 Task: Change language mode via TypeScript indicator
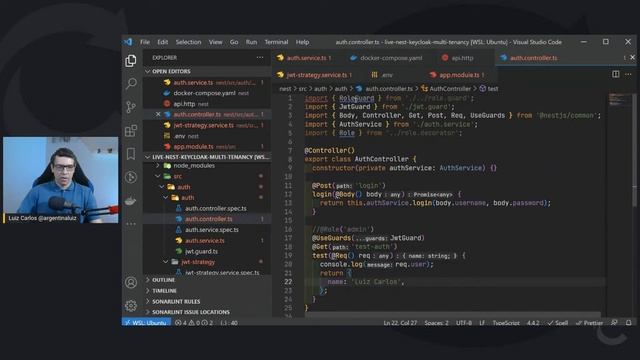506,322
